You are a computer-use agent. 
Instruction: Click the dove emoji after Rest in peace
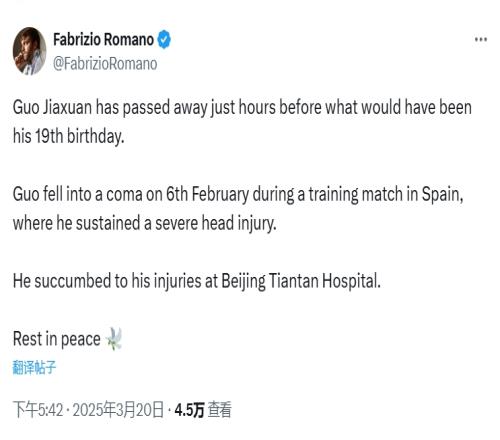114,339
